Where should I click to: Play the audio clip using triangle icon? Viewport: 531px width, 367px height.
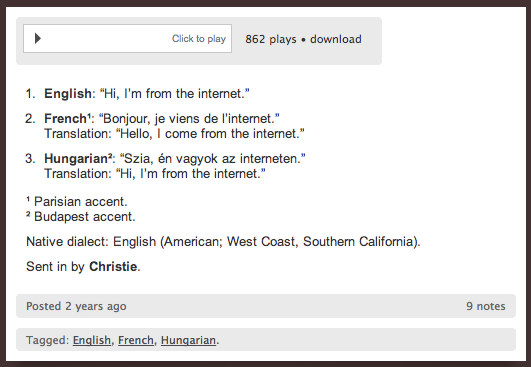click(x=38, y=39)
